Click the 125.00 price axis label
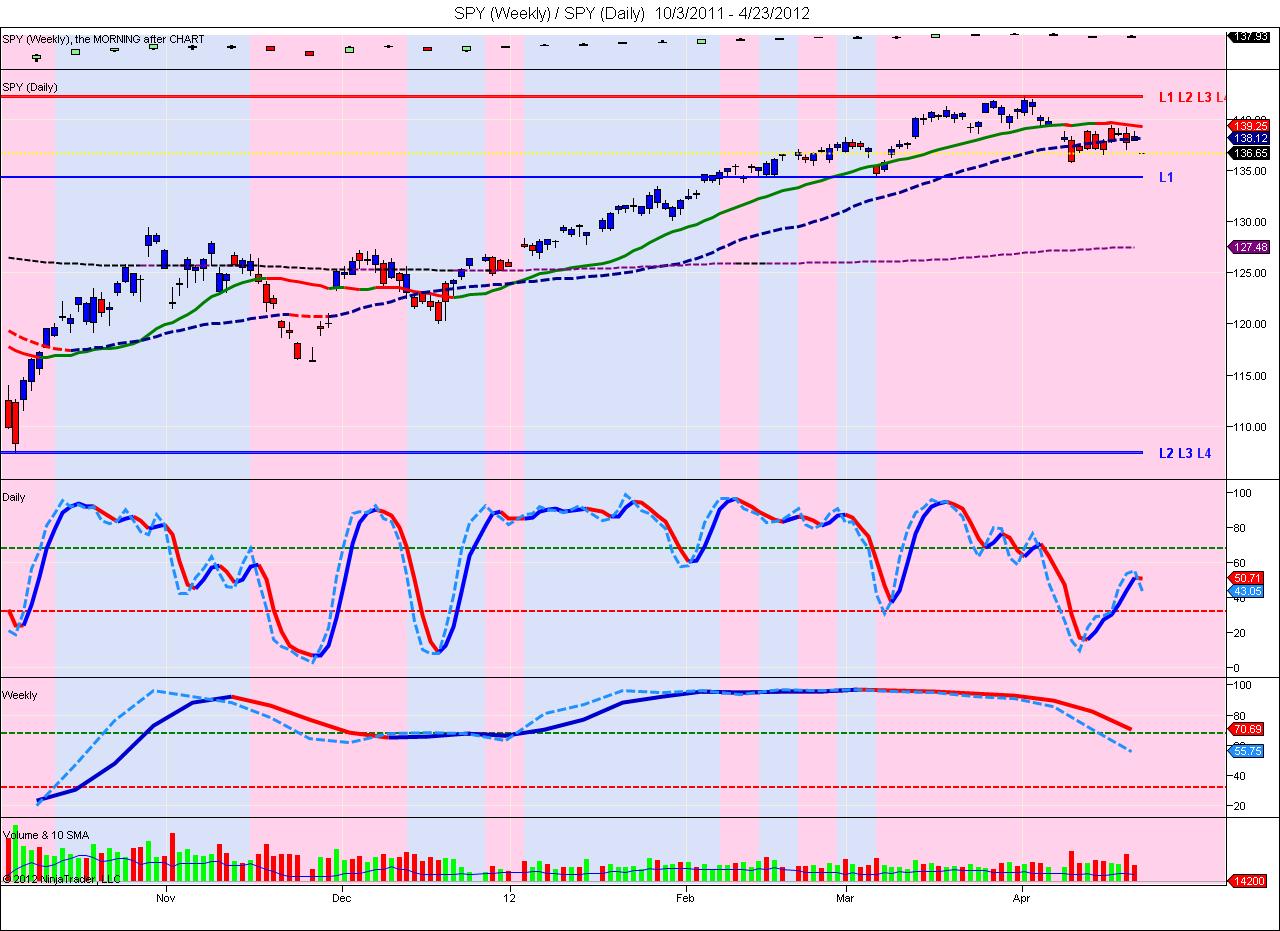This screenshot has height=931, width=1280. pos(1248,273)
